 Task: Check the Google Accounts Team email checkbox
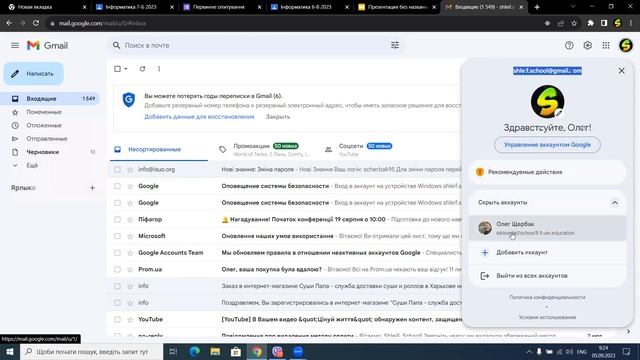click(x=118, y=253)
